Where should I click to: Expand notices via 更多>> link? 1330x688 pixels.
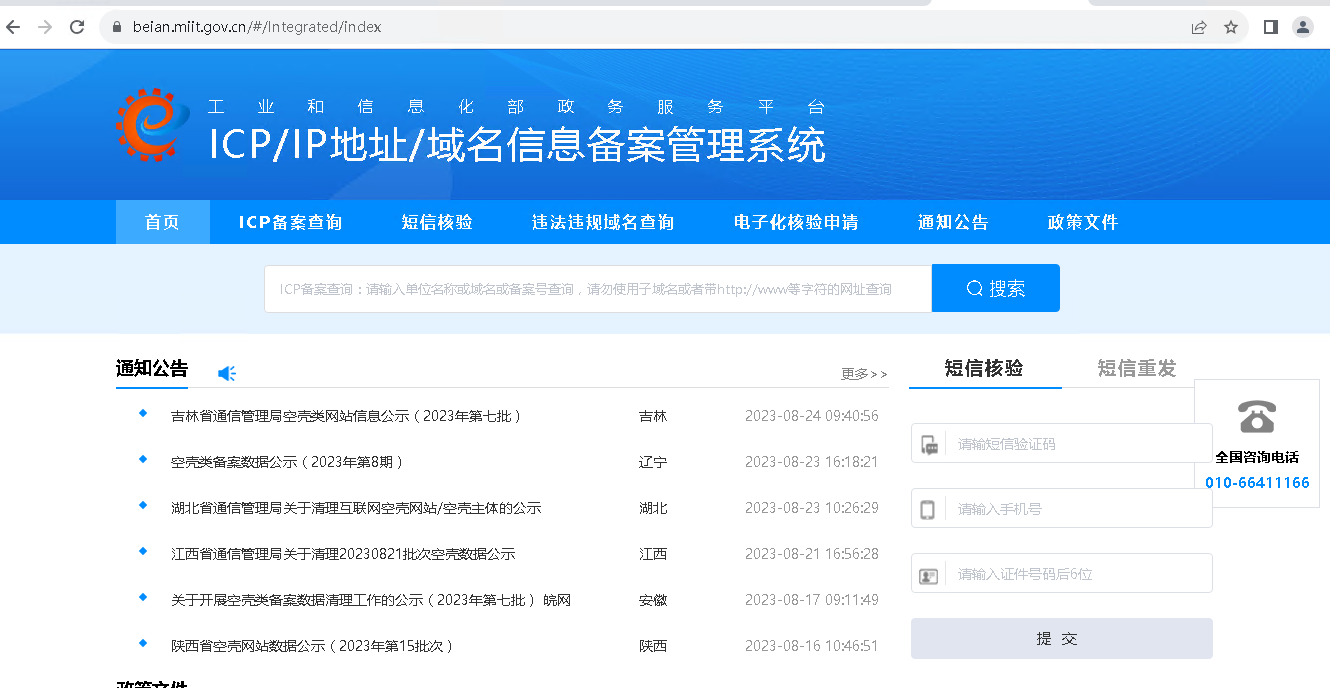coord(864,374)
